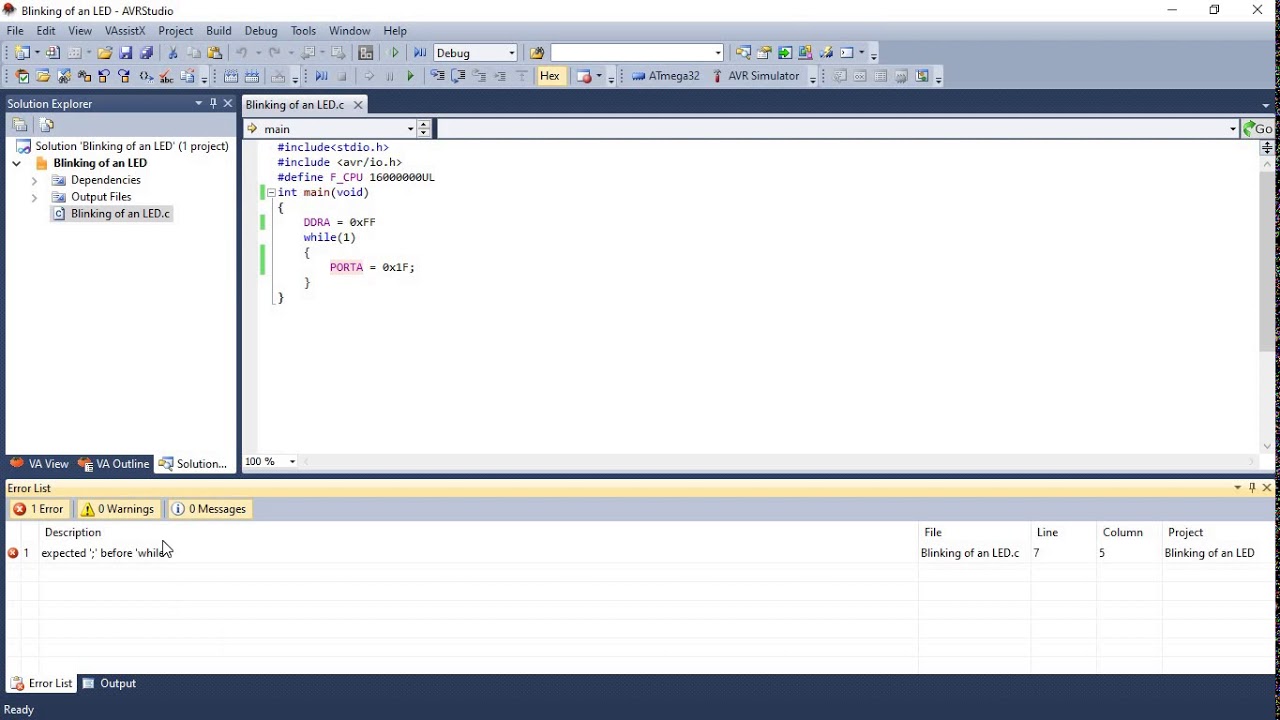Pin the Solution Explorer panel
The image size is (1280, 720).
pyautogui.click(x=213, y=103)
